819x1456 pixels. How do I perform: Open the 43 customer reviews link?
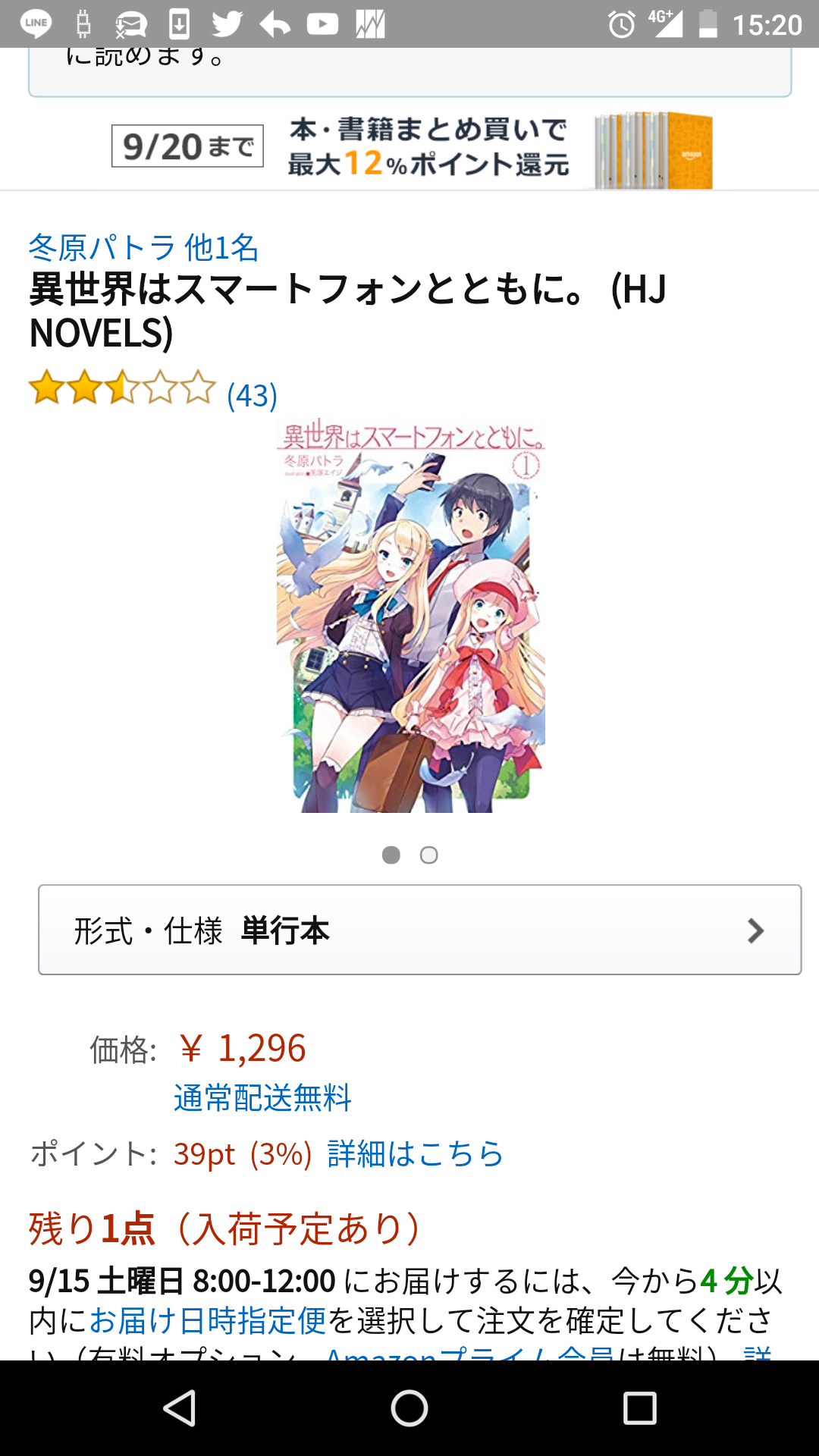[x=253, y=395]
